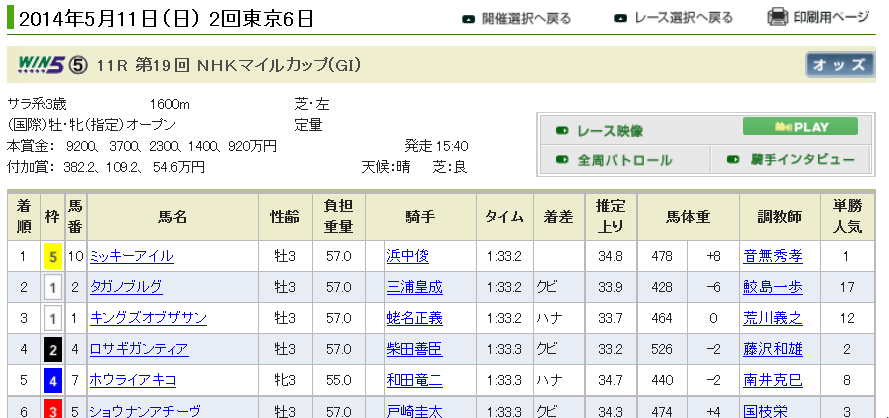Open jockey 柴田善臣 page
Screen dimensions: 889x418
(x=414, y=349)
